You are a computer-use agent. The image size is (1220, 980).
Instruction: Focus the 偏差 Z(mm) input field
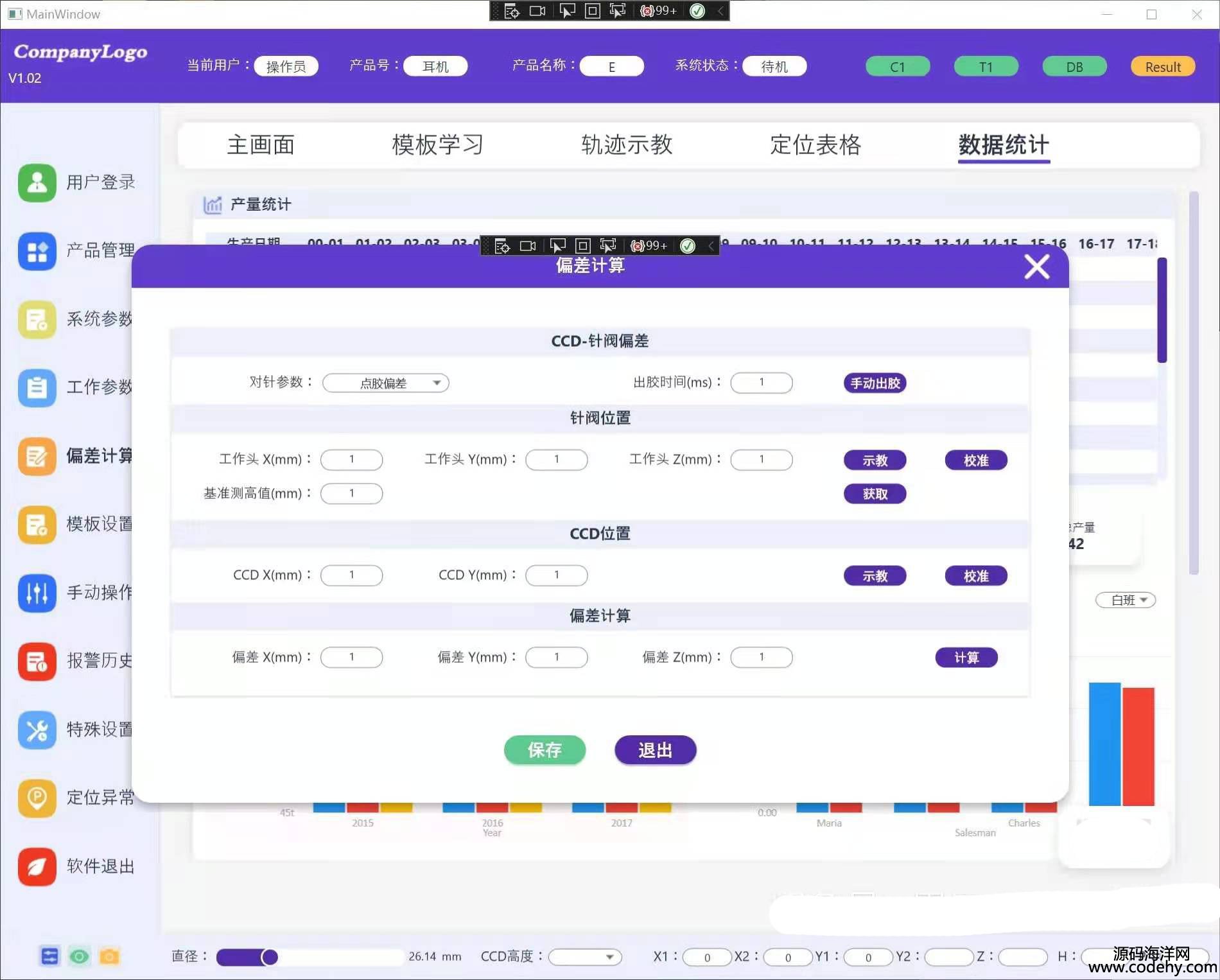pos(762,657)
